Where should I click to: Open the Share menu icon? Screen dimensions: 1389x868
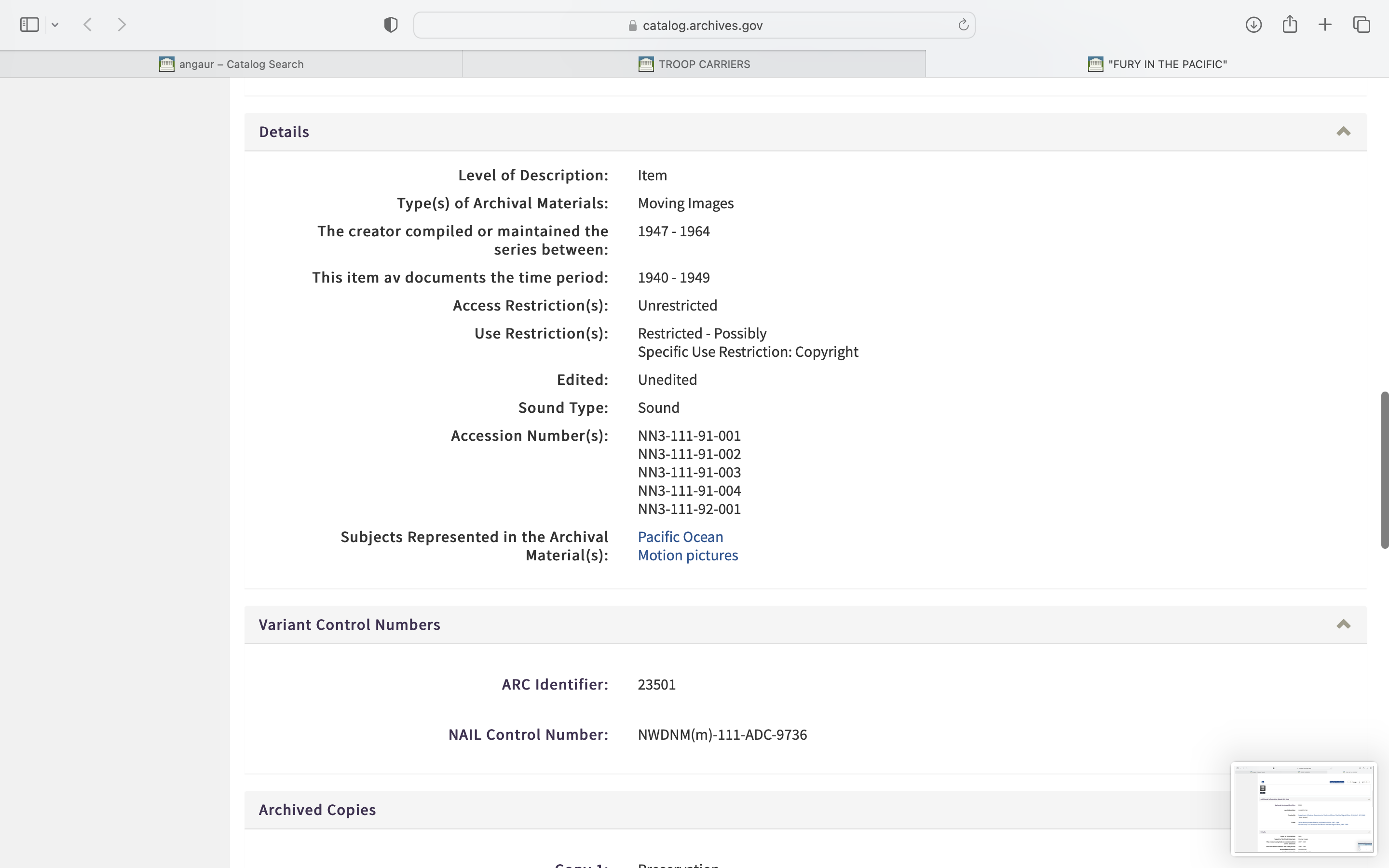tap(1290, 25)
